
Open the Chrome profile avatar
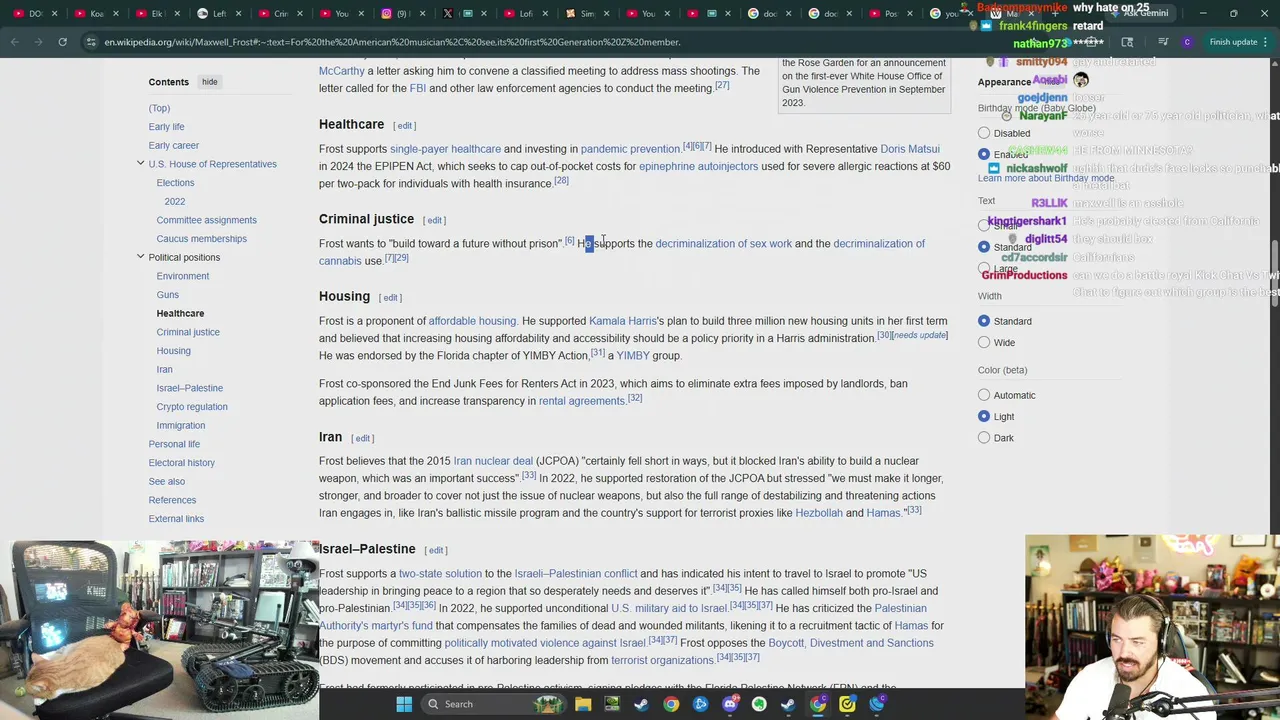[1187, 42]
